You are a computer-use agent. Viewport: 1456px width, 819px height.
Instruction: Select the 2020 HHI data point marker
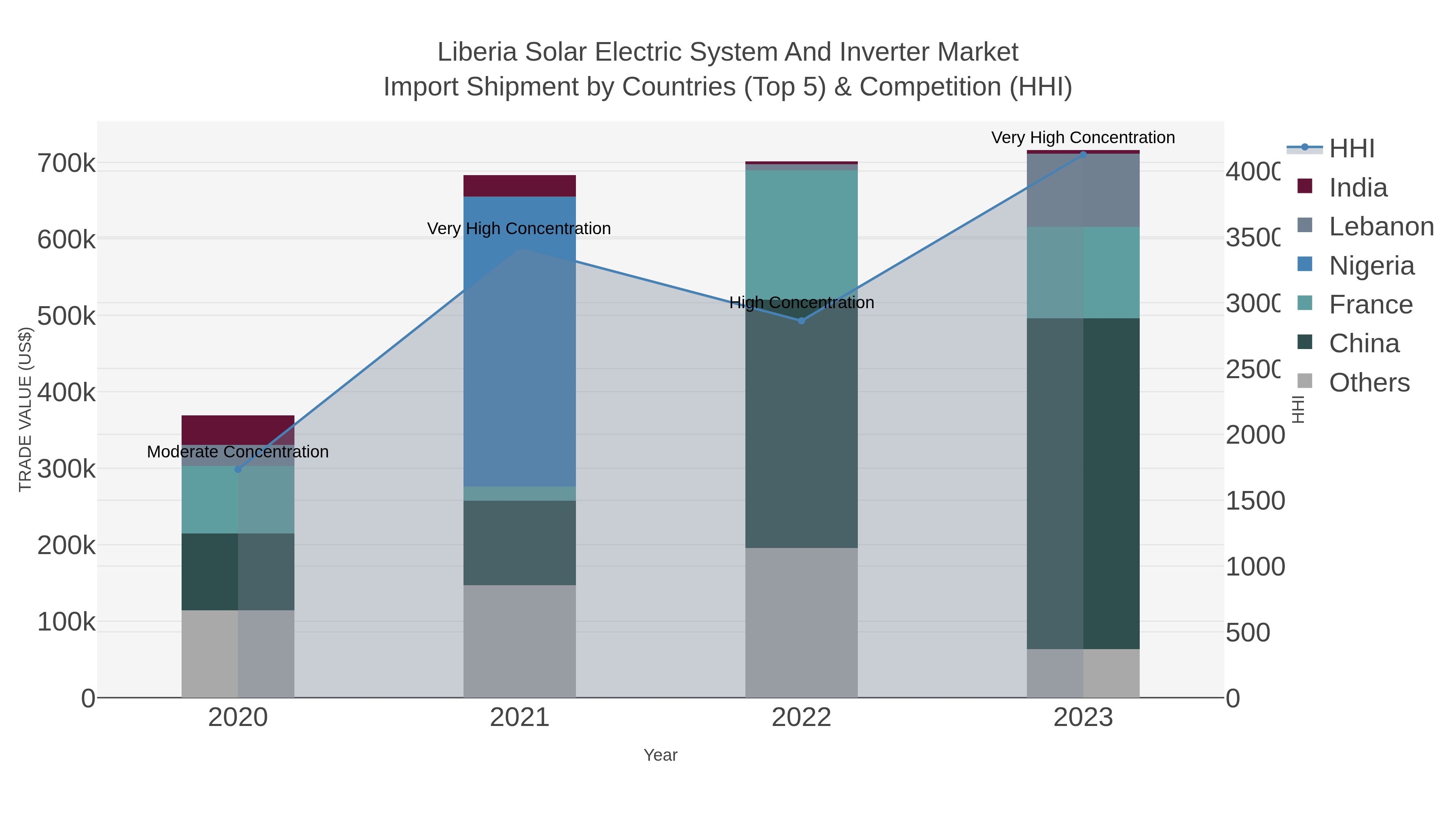(238, 469)
